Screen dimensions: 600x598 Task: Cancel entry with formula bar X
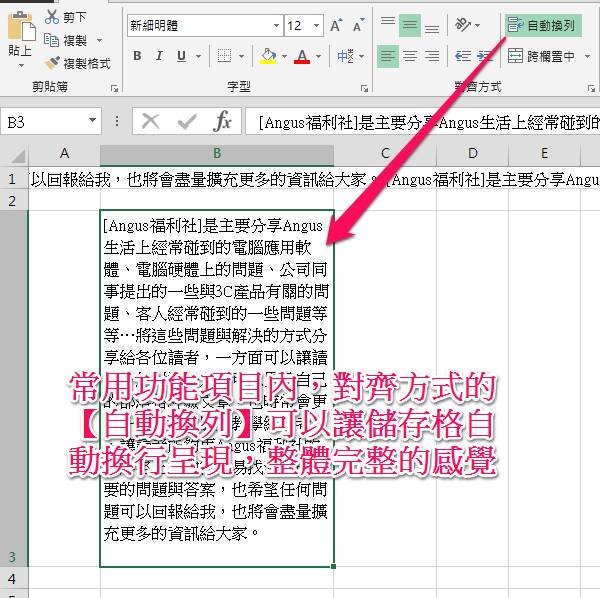(x=150, y=122)
